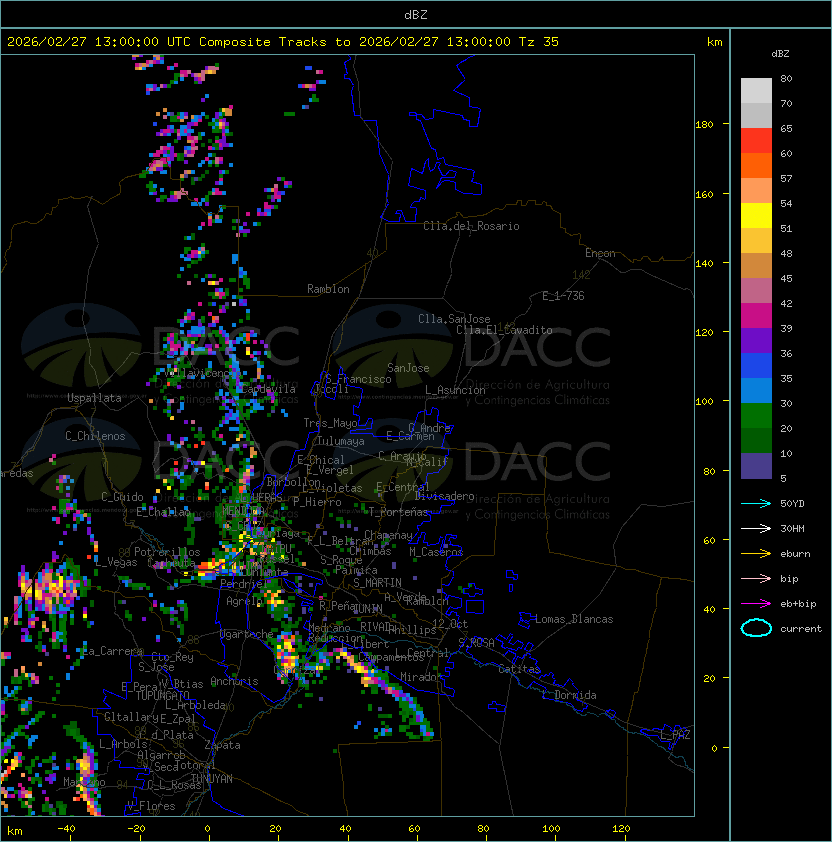The image size is (832, 842).
Task: Click the 'Lomas_Blancas' map label
Action: [x=574, y=619]
